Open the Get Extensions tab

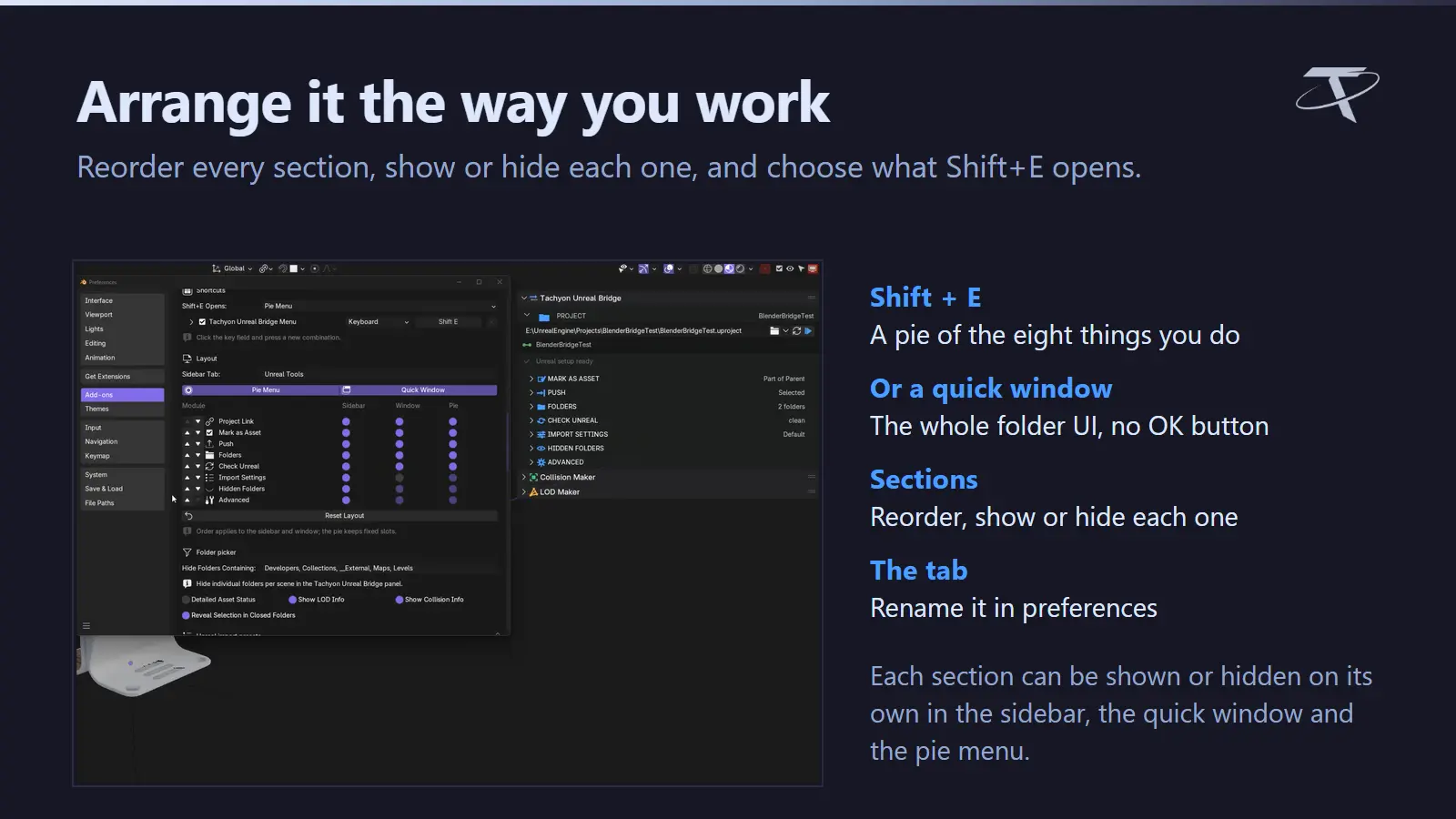click(122, 377)
